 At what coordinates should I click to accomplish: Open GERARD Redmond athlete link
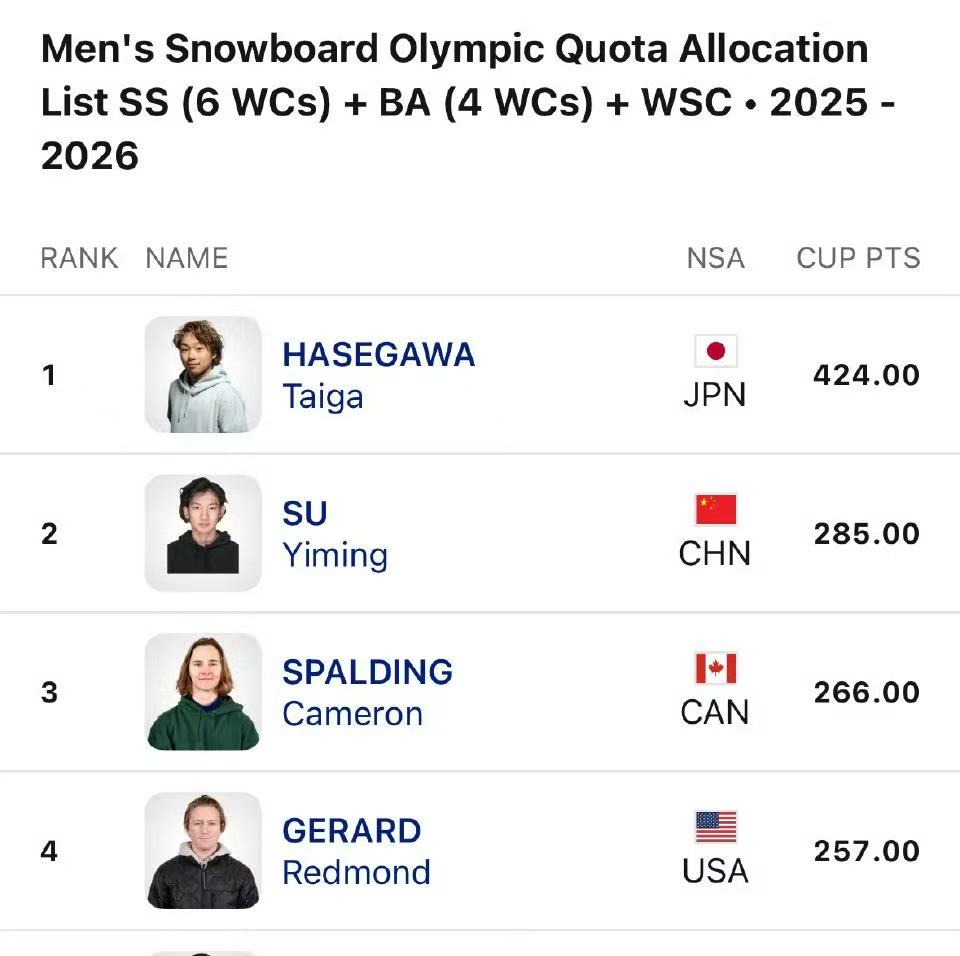coord(356,851)
